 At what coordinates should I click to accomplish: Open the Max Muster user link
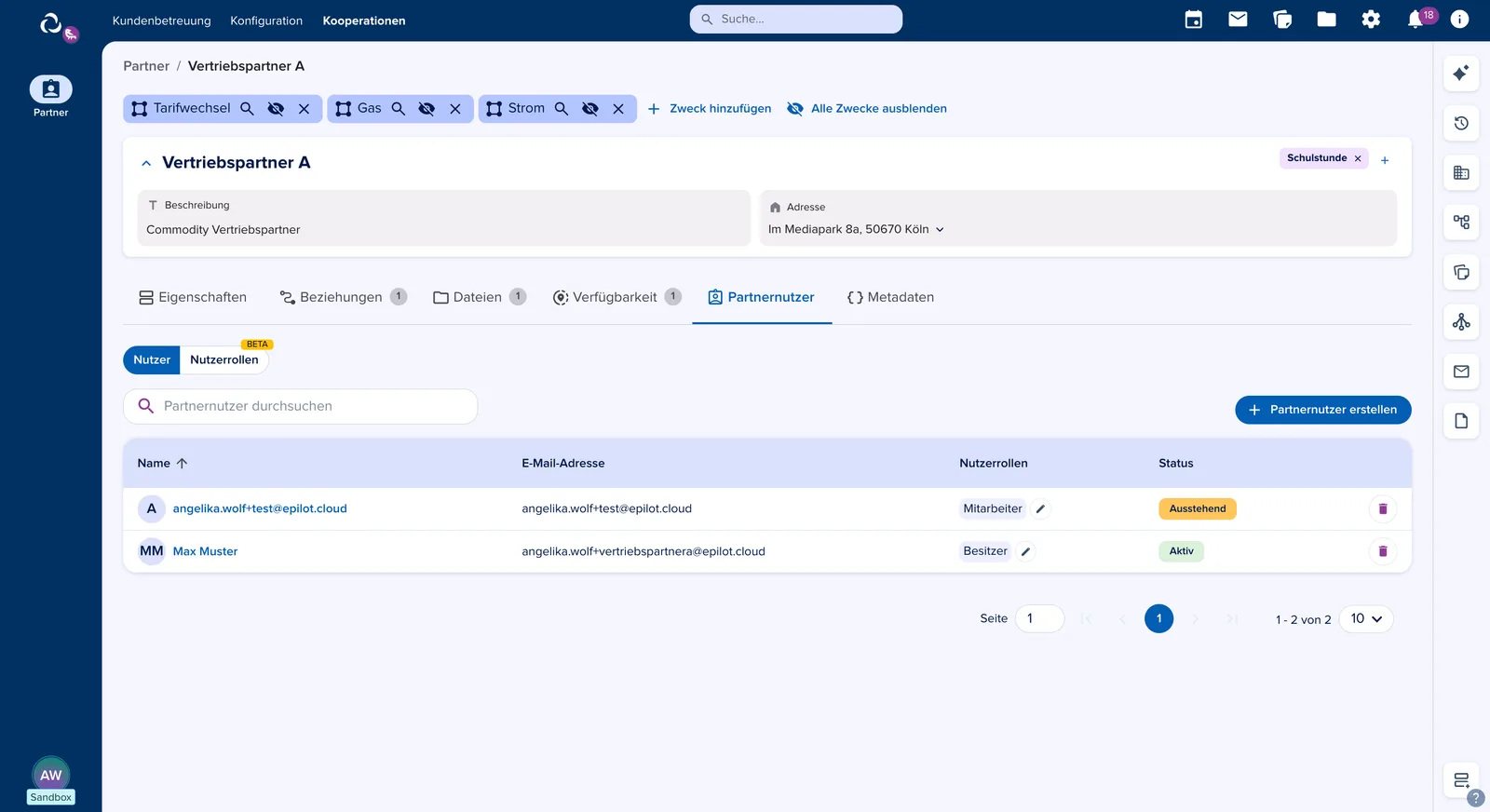205,552
